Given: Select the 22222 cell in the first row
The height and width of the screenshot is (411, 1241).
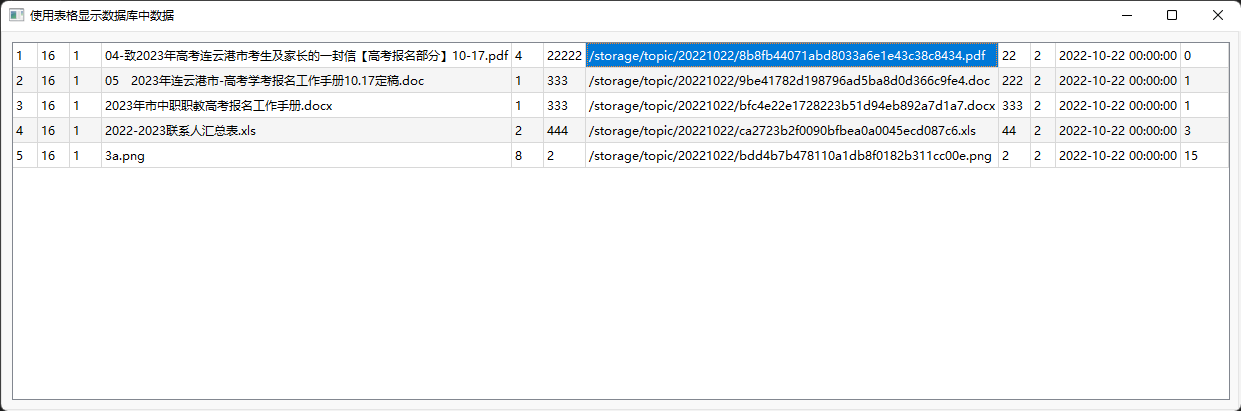Looking at the screenshot, I should pyautogui.click(x=564, y=56).
